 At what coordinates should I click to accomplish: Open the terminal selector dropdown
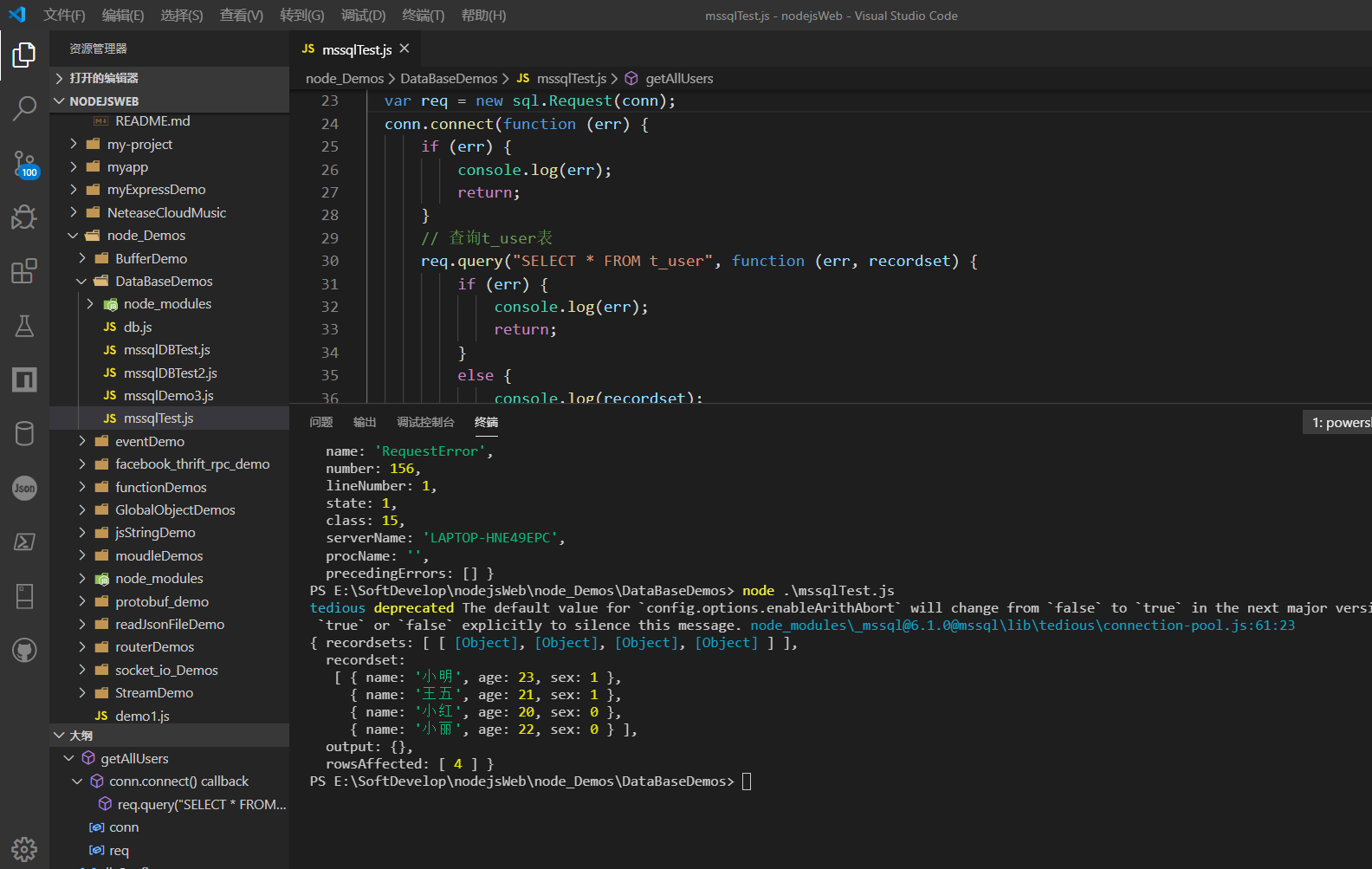[1337, 423]
